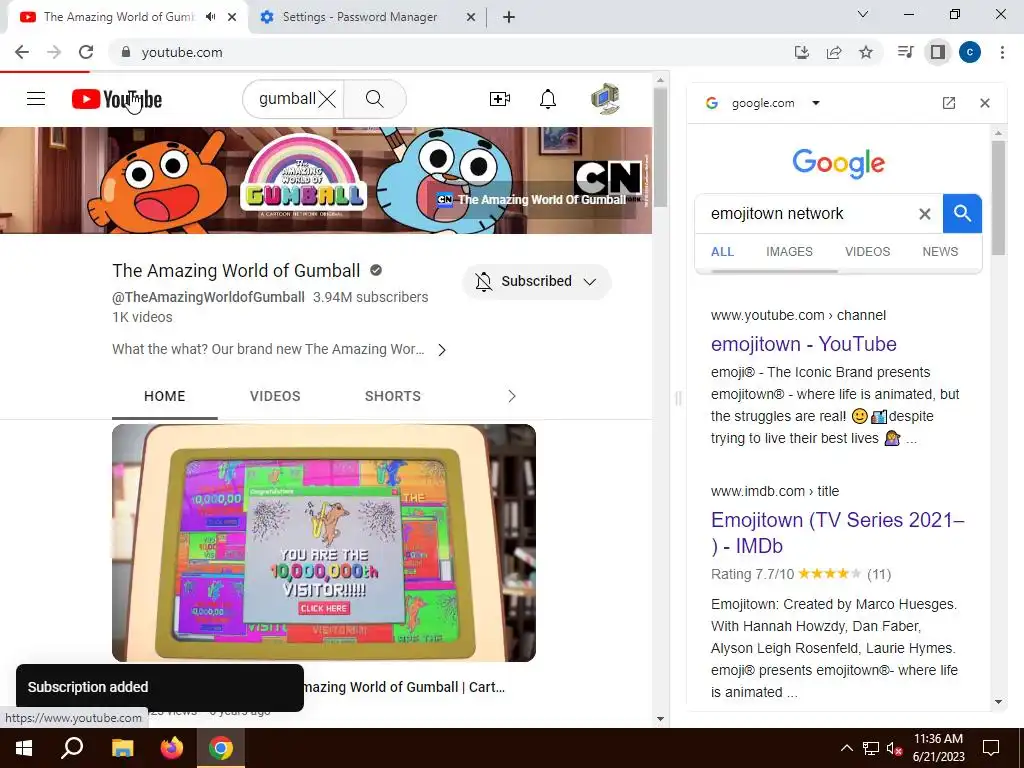Clear the emojitown network query

coord(925,214)
